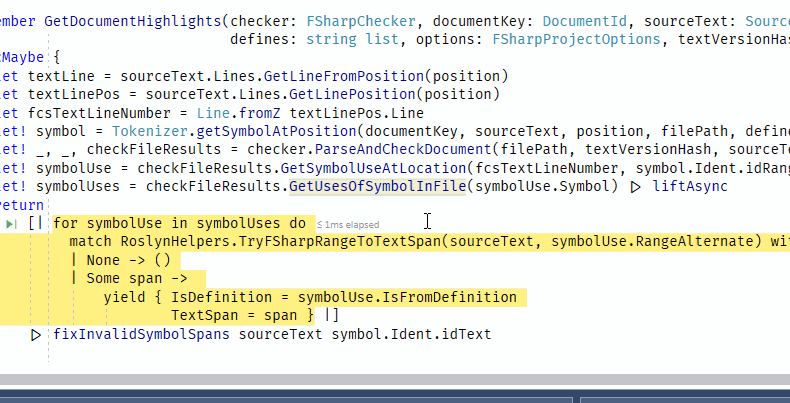Screen dimensions: 790x403
Task: Click GetSymbolUseAtLocation method name
Action: click(x=373, y=168)
